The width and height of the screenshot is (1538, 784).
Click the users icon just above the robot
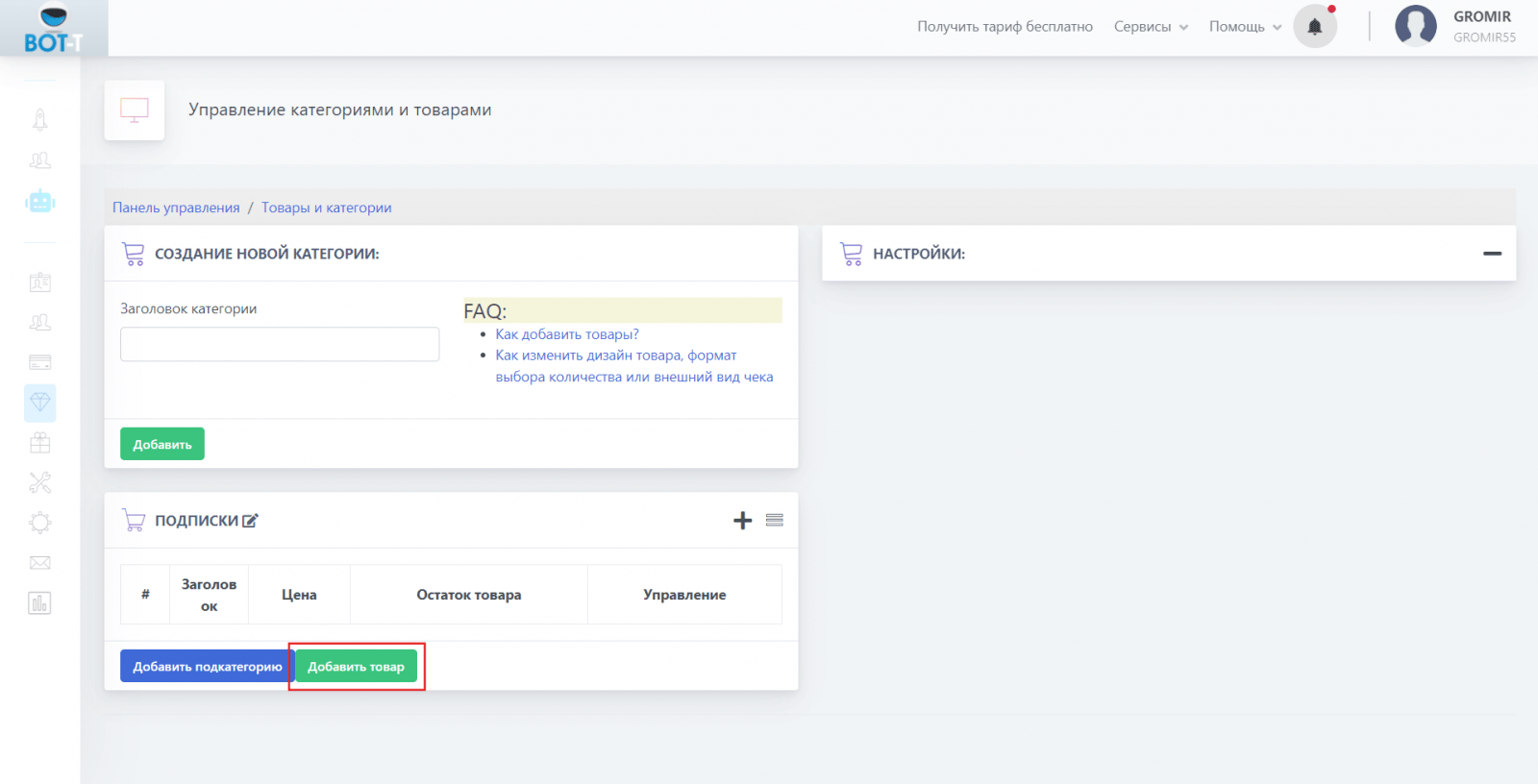(39, 161)
